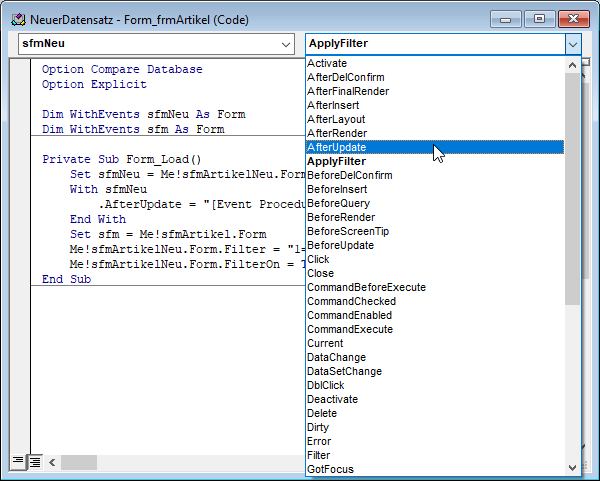The image size is (600, 481).
Task: Pick BeforeUpdate from list
Action: (x=435, y=245)
